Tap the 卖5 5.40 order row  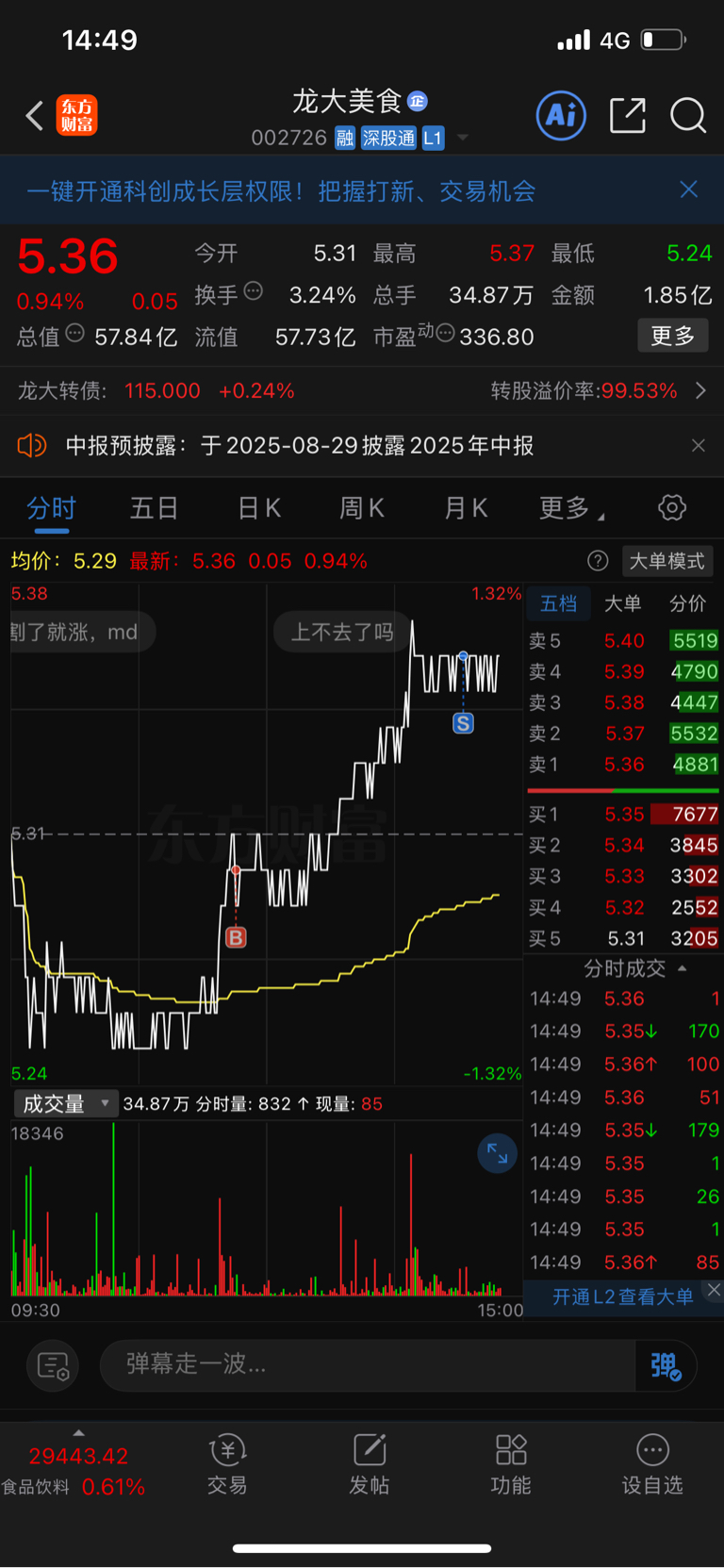[623, 641]
